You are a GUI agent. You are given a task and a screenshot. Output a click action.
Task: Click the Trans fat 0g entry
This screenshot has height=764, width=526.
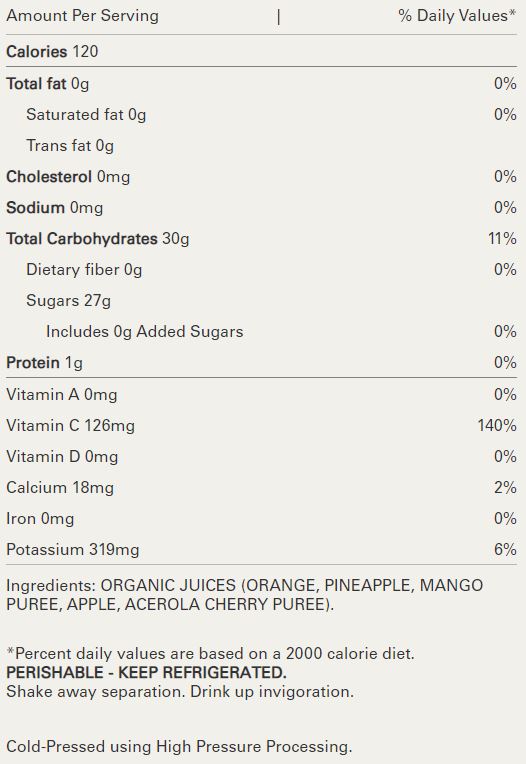coord(70,146)
